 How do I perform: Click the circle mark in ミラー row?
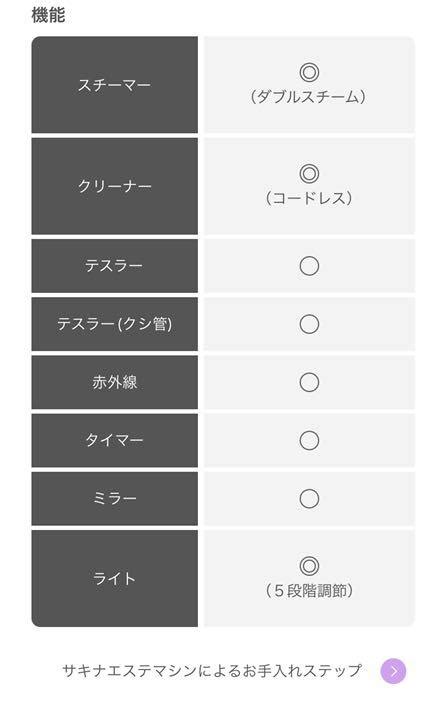(309, 499)
